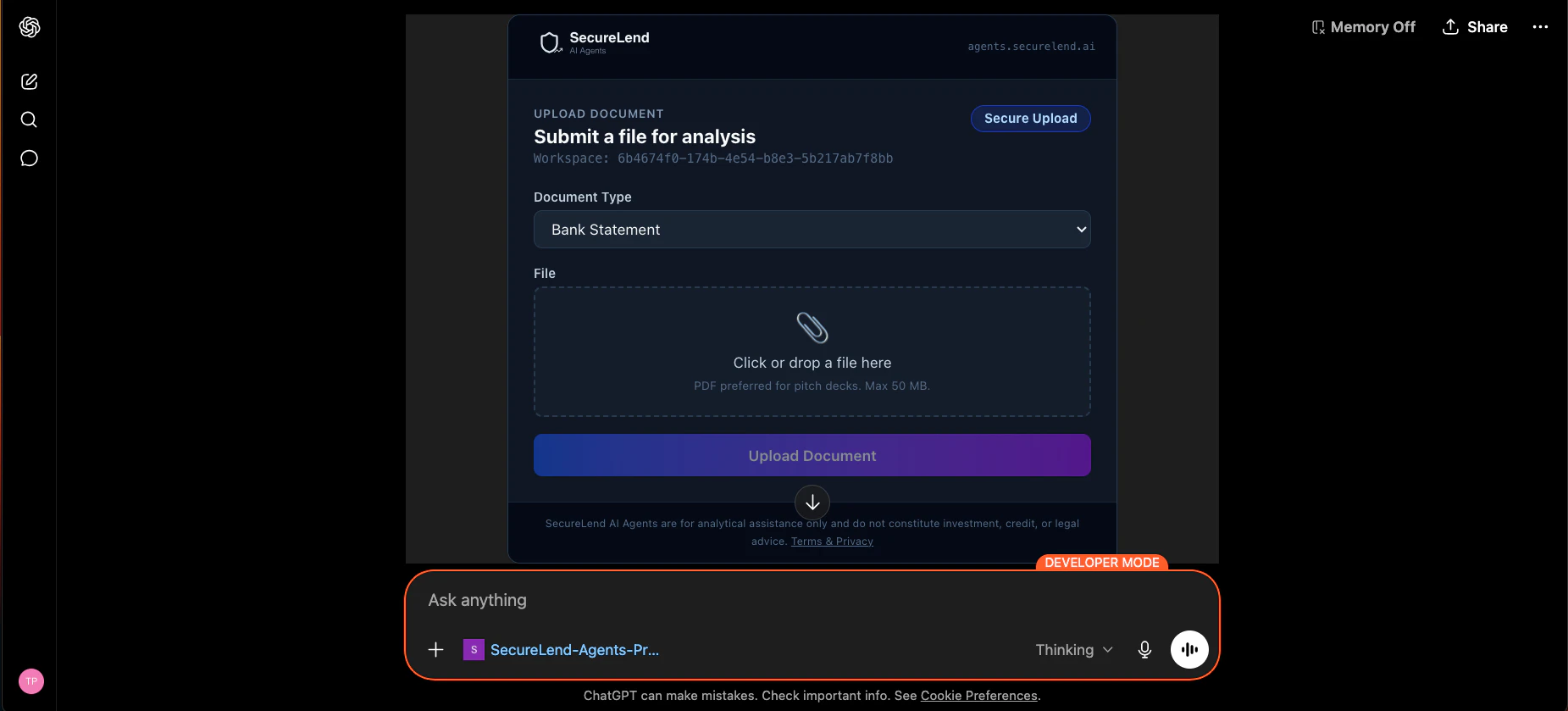1568x711 pixels.
Task: Toggle the Memory Off indicator
Action: click(x=1363, y=27)
